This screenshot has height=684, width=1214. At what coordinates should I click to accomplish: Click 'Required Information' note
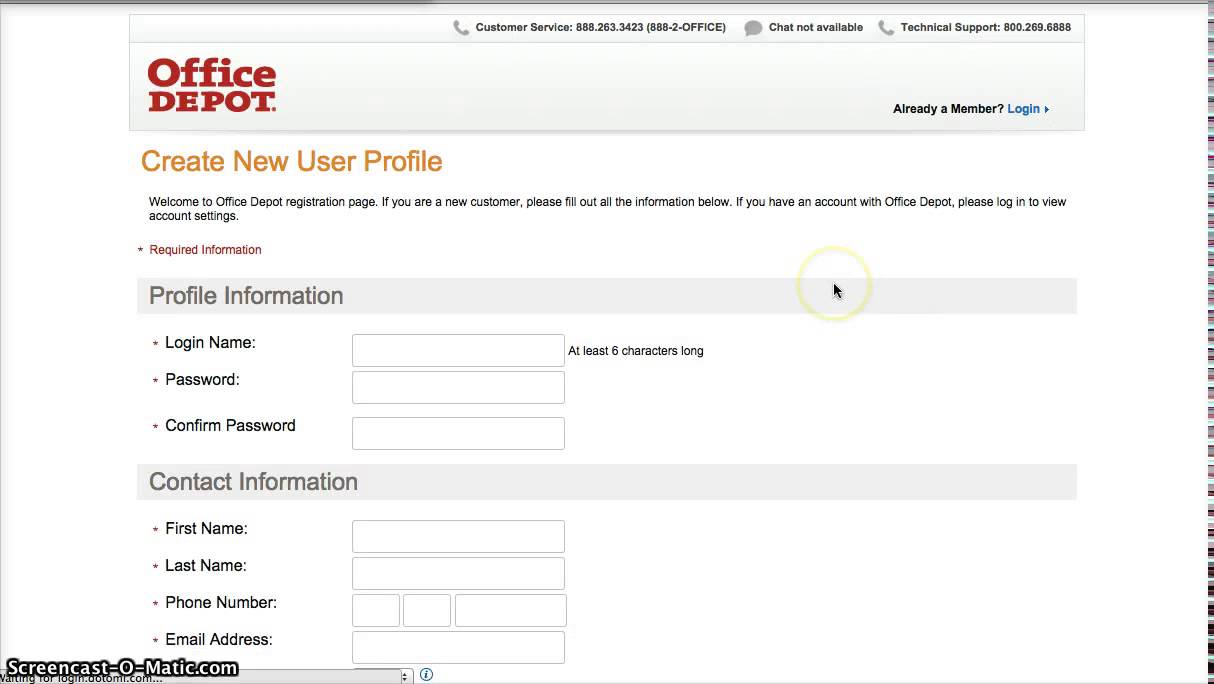(x=205, y=250)
